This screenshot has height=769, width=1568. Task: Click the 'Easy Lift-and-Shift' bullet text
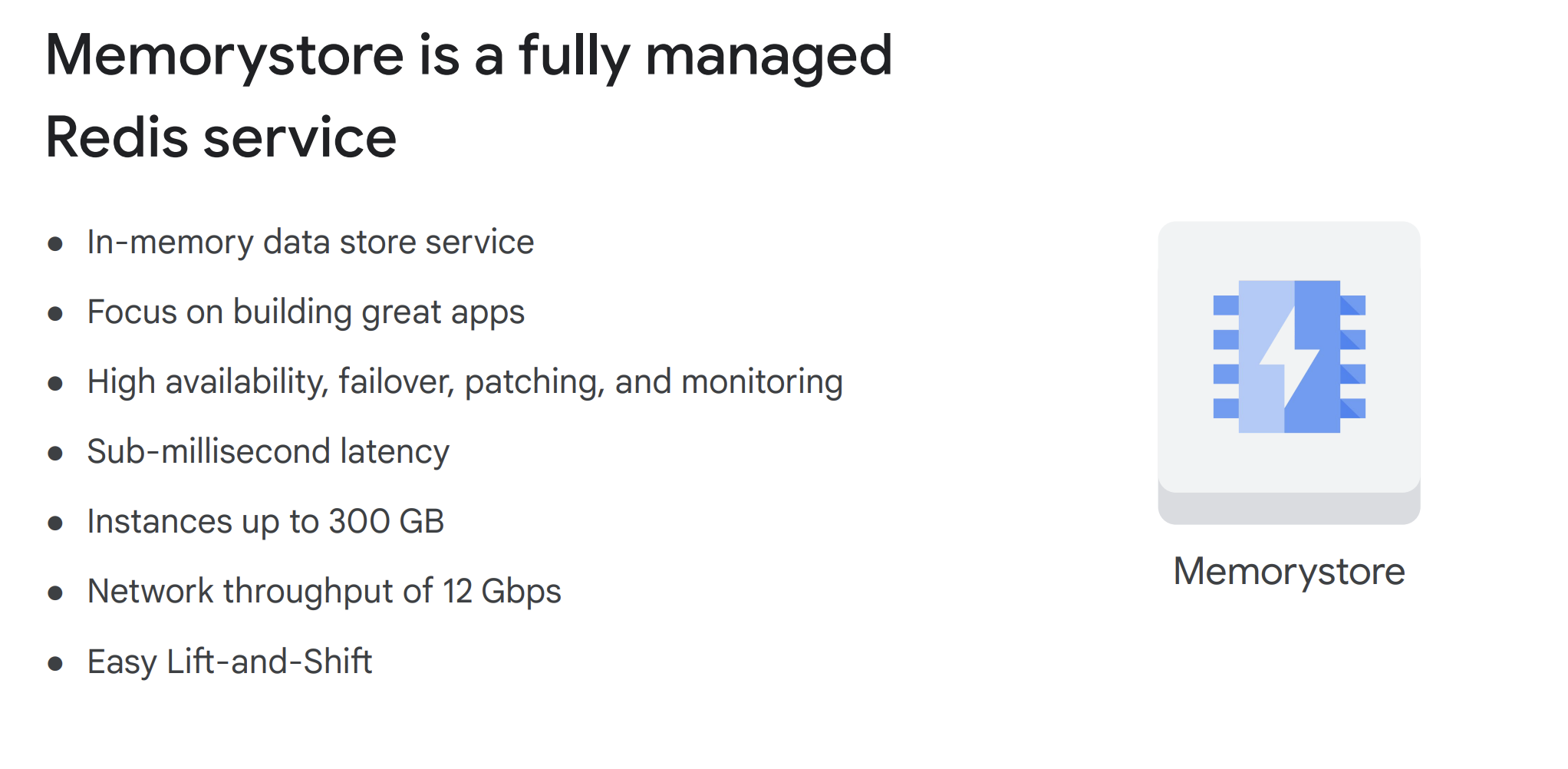tap(229, 662)
